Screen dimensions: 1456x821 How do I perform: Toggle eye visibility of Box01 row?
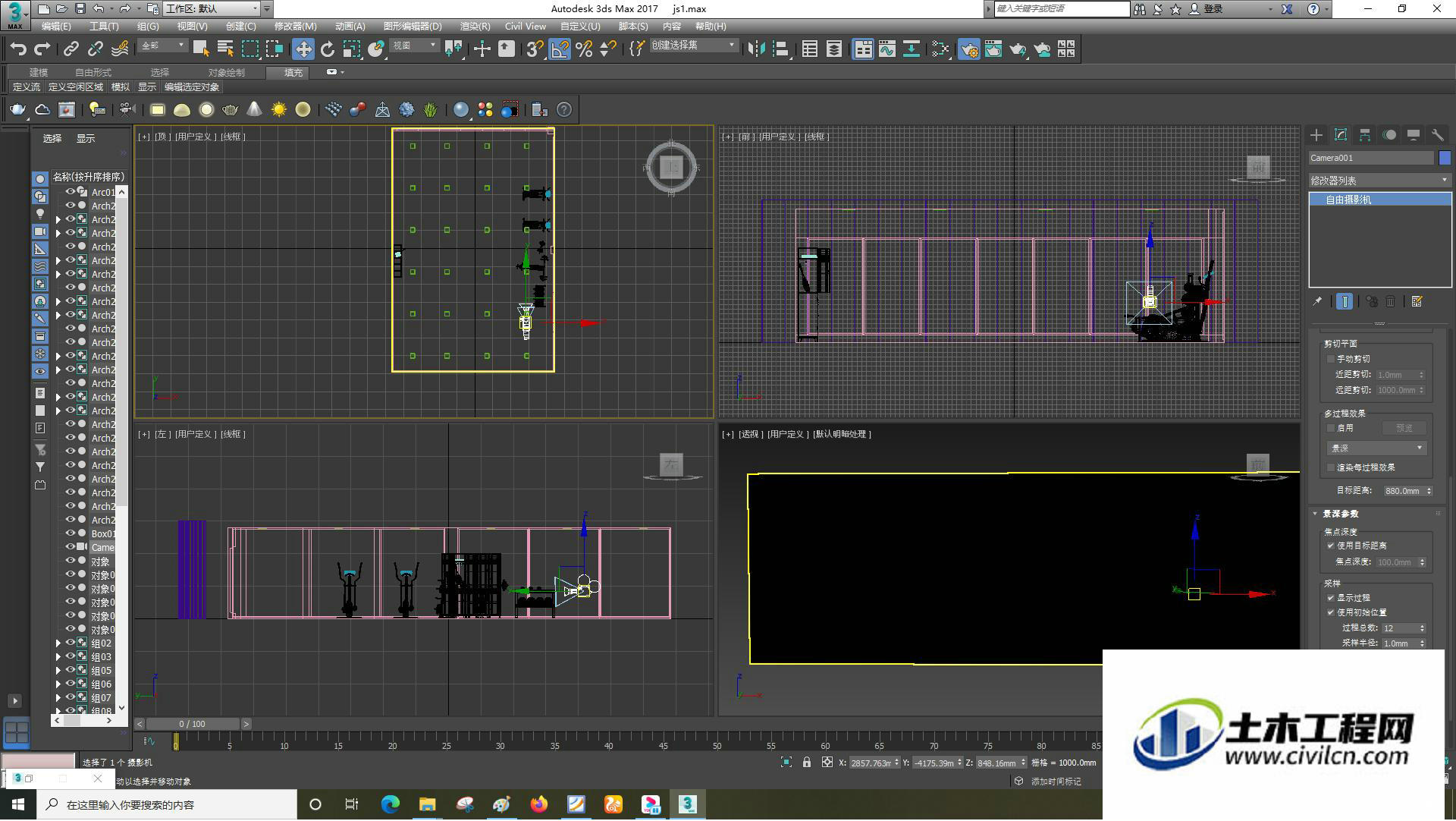tap(71, 533)
